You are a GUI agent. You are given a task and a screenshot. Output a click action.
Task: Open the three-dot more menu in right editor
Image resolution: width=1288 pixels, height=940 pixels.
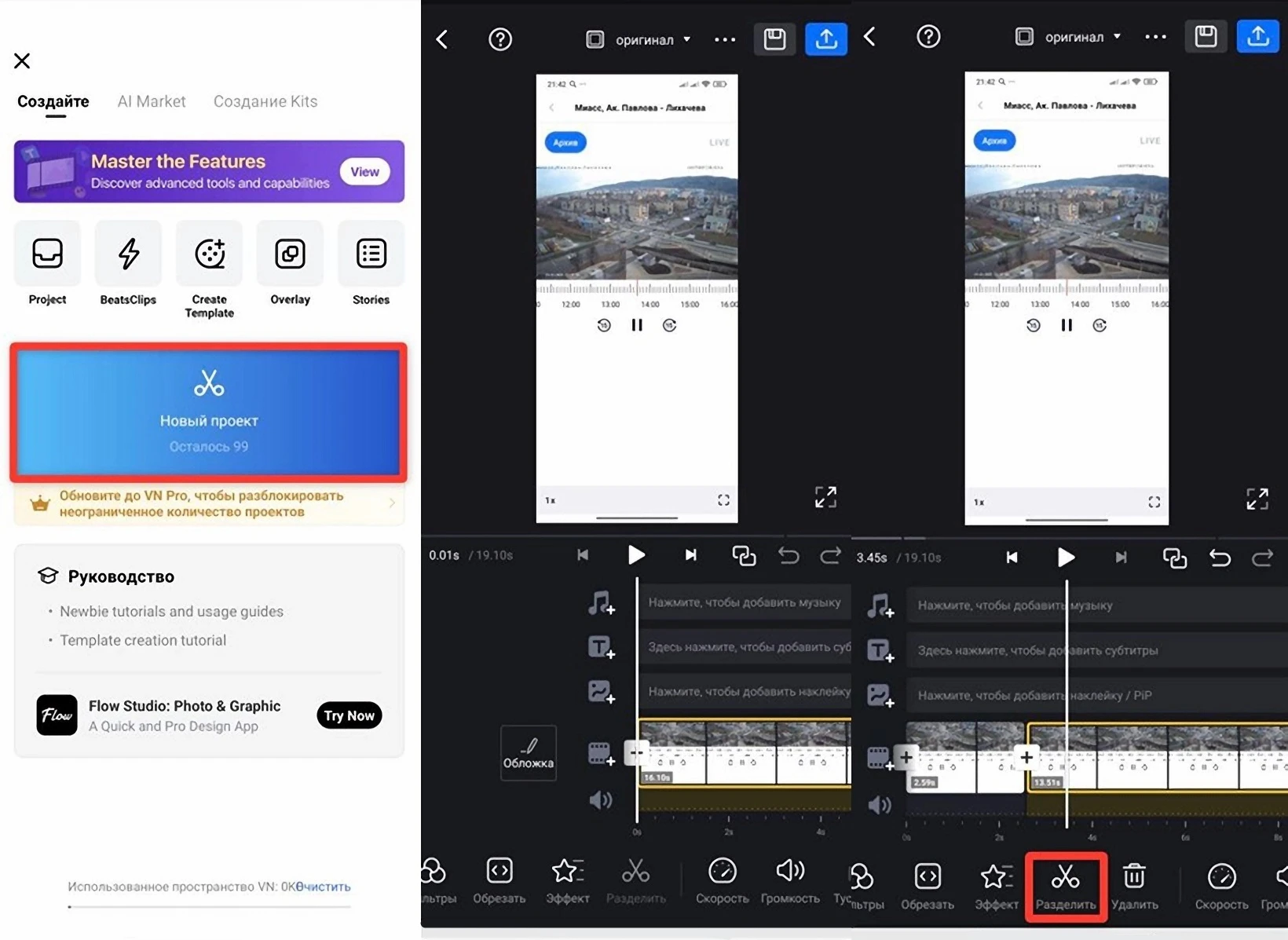click(x=1155, y=37)
